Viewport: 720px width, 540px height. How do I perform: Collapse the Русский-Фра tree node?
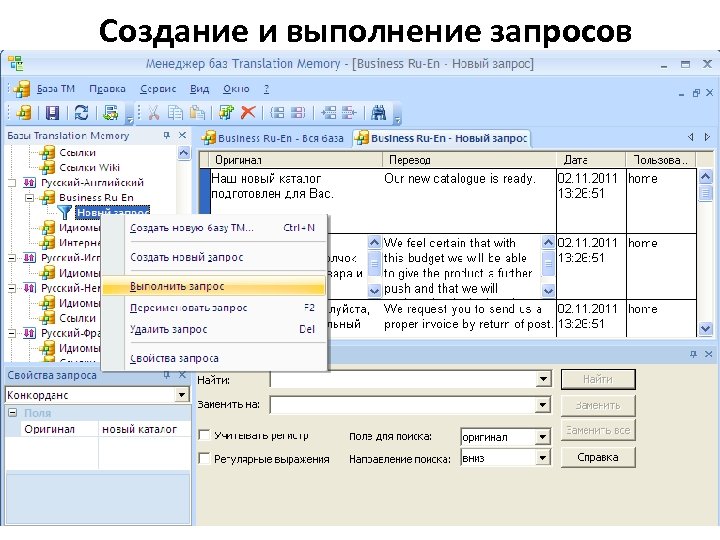(12, 333)
